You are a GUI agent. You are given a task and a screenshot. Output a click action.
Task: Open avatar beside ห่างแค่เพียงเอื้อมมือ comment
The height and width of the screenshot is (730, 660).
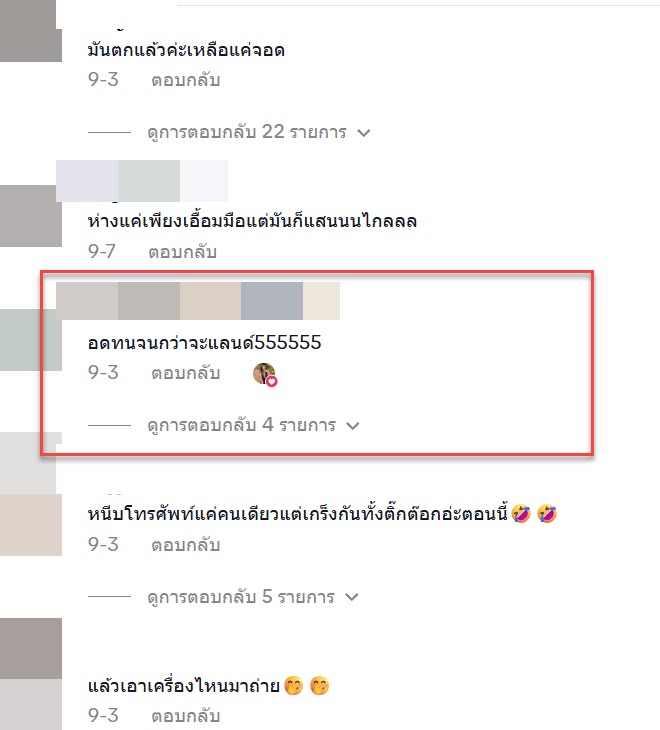(x=31, y=216)
